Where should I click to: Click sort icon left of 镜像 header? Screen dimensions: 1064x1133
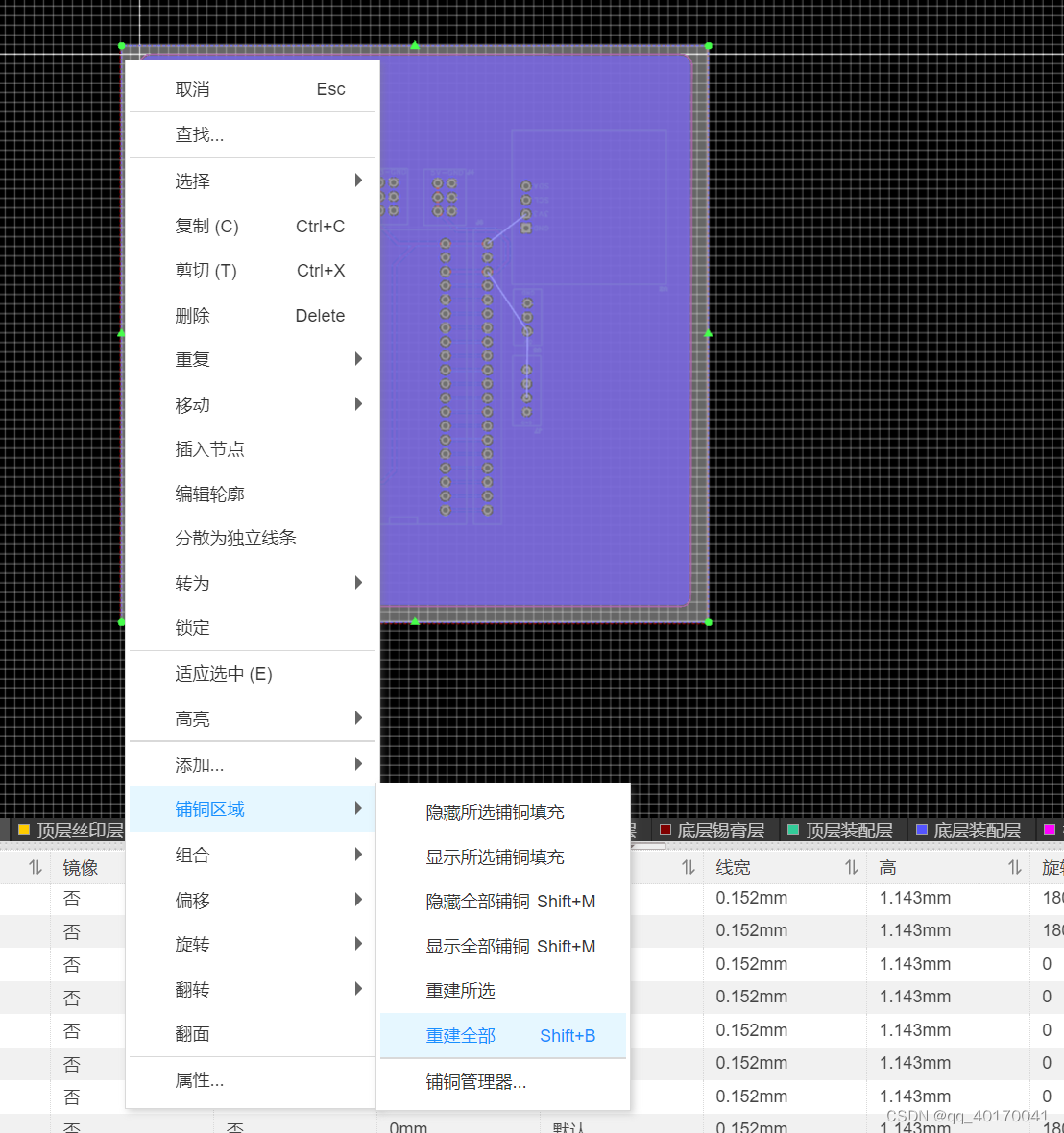click(x=36, y=867)
